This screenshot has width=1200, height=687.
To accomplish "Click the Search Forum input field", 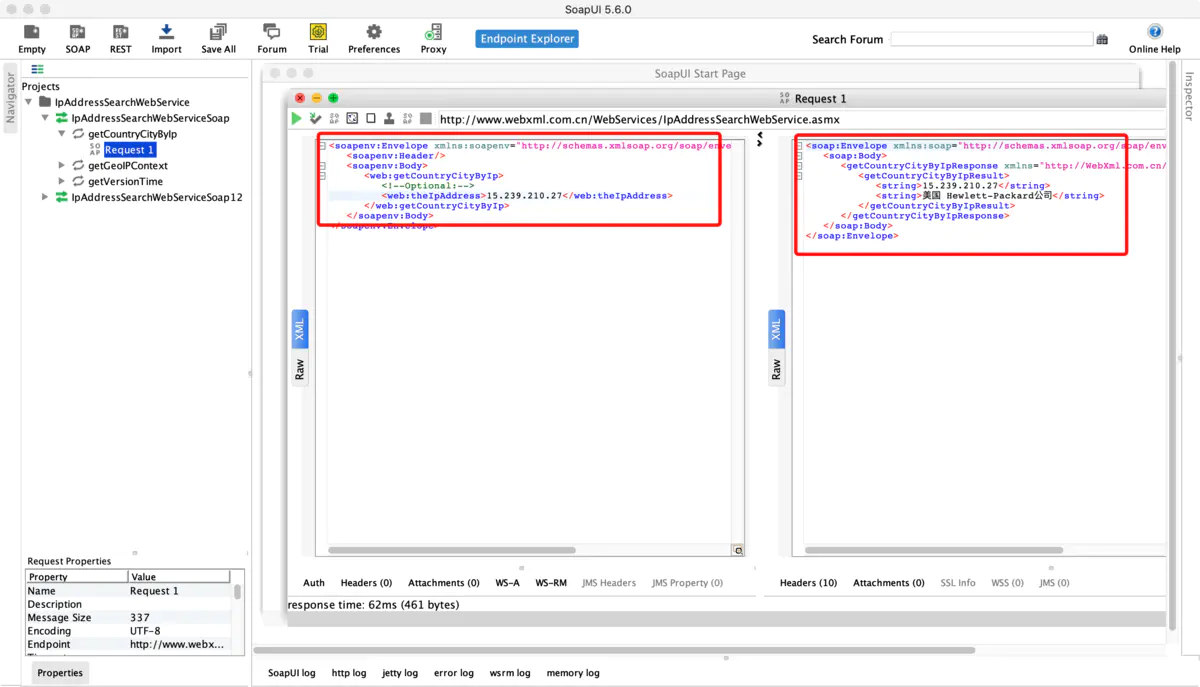I will point(991,39).
